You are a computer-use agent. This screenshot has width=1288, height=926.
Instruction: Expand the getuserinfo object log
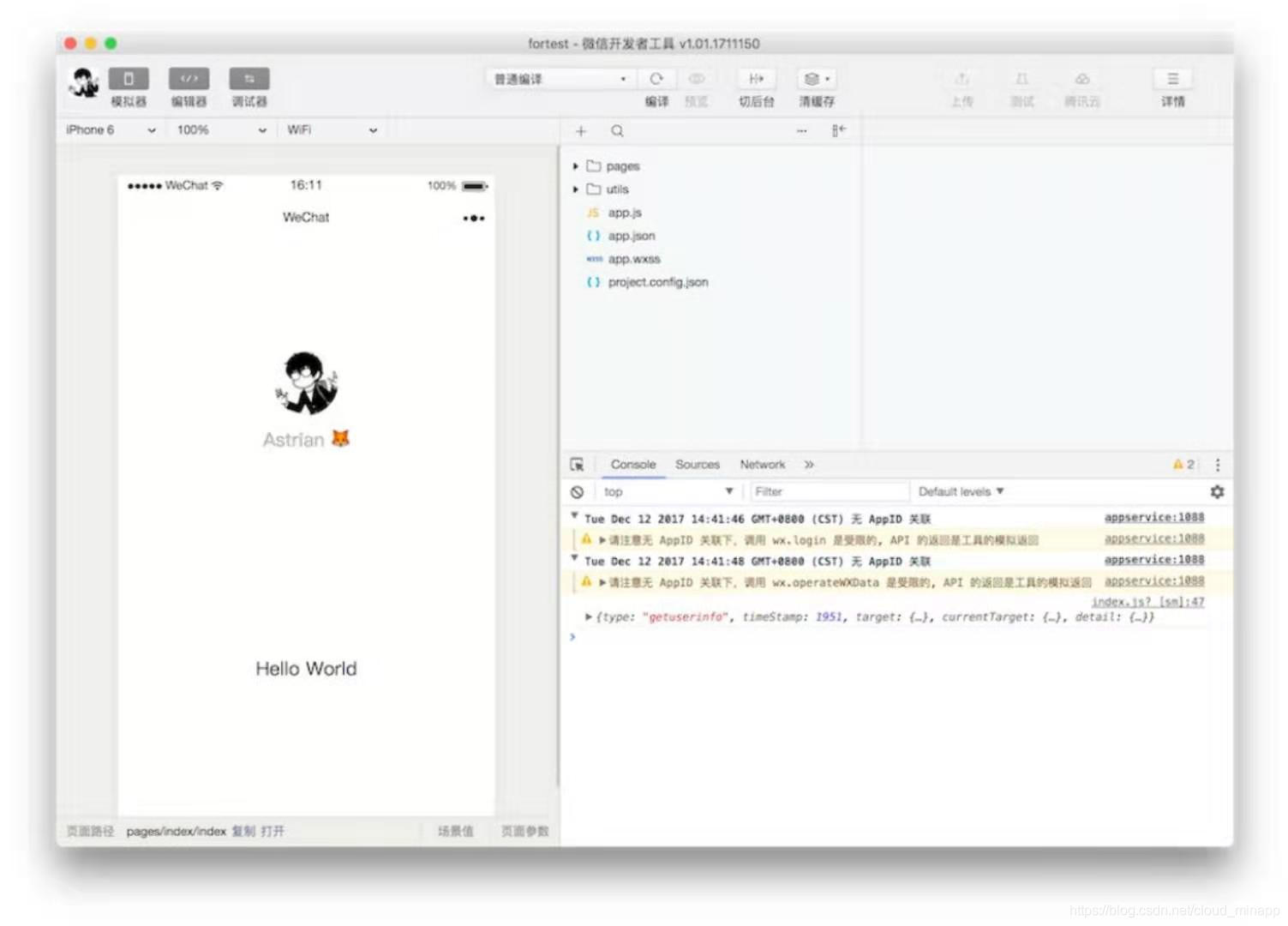point(589,616)
